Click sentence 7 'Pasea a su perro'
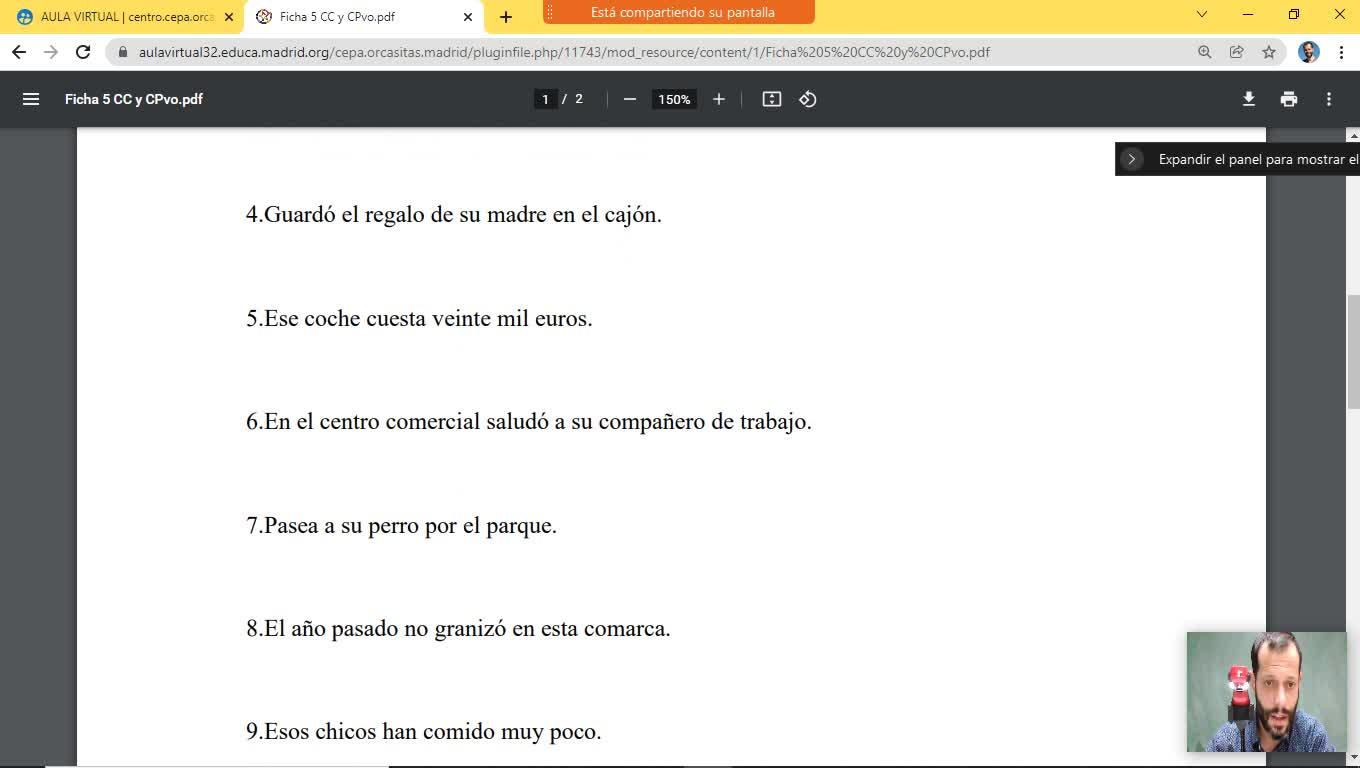This screenshot has width=1360, height=768. pyautogui.click(x=401, y=525)
